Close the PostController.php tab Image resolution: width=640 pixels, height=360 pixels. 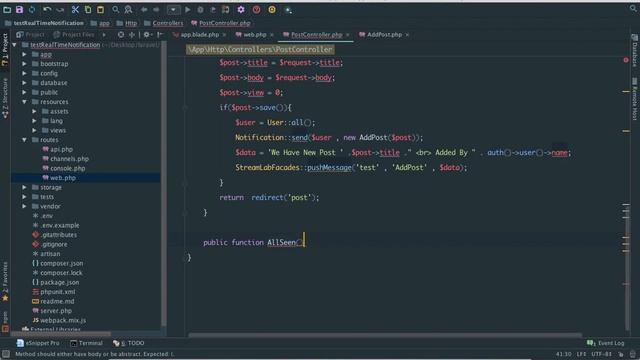(x=348, y=35)
